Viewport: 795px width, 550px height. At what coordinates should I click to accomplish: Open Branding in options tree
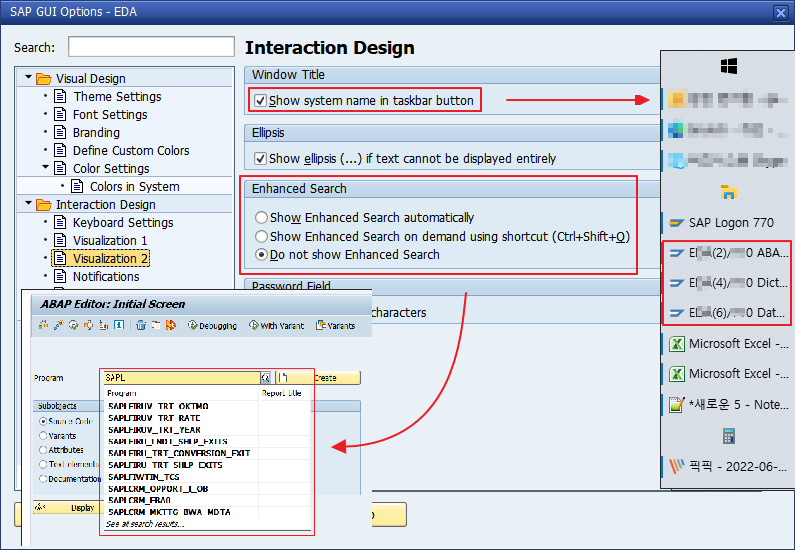[96, 133]
